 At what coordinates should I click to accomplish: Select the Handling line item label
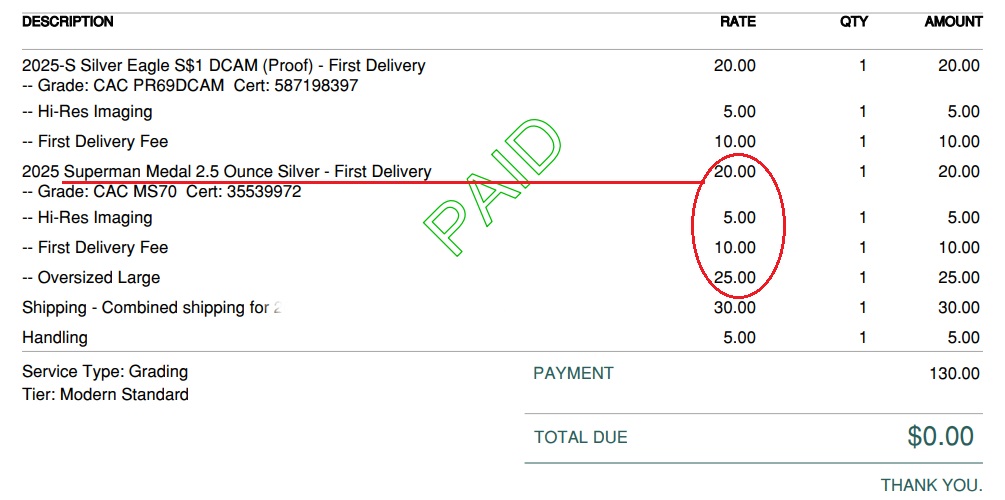(55, 338)
